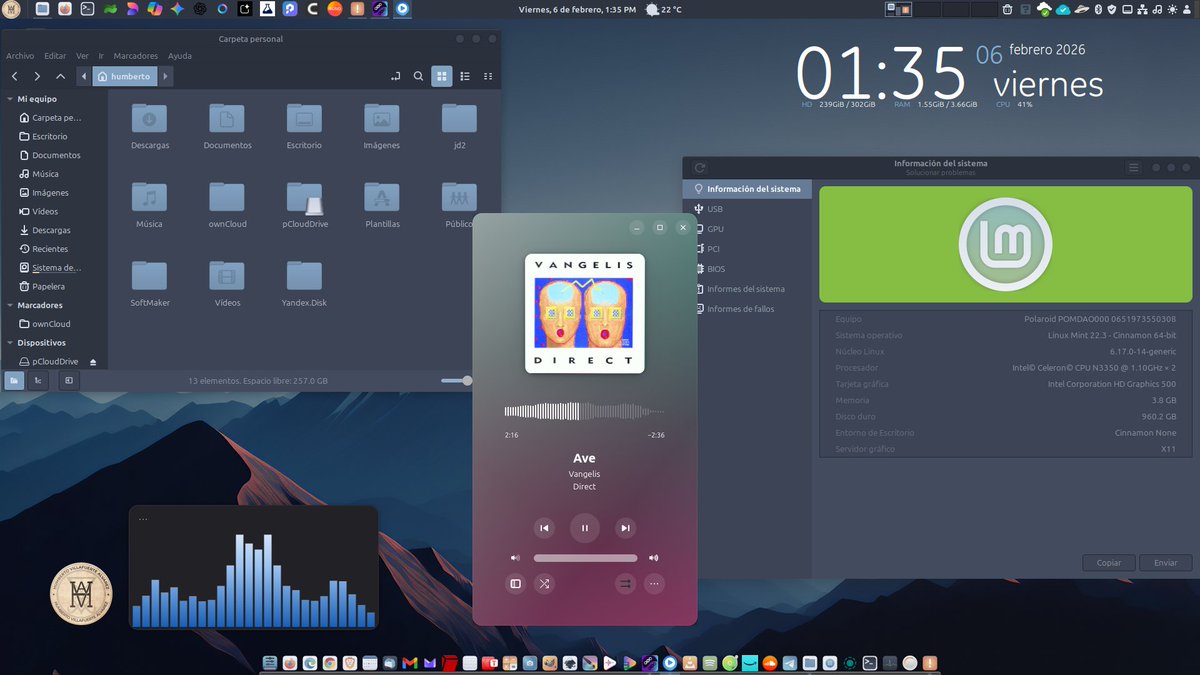
Task: Click the humberto path button
Action: (125, 76)
